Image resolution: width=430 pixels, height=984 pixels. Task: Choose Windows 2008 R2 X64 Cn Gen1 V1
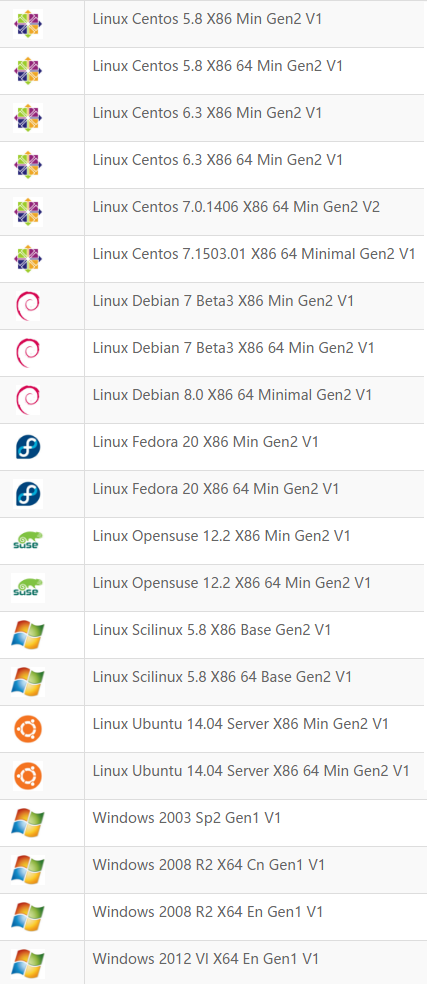click(x=208, y=865)
